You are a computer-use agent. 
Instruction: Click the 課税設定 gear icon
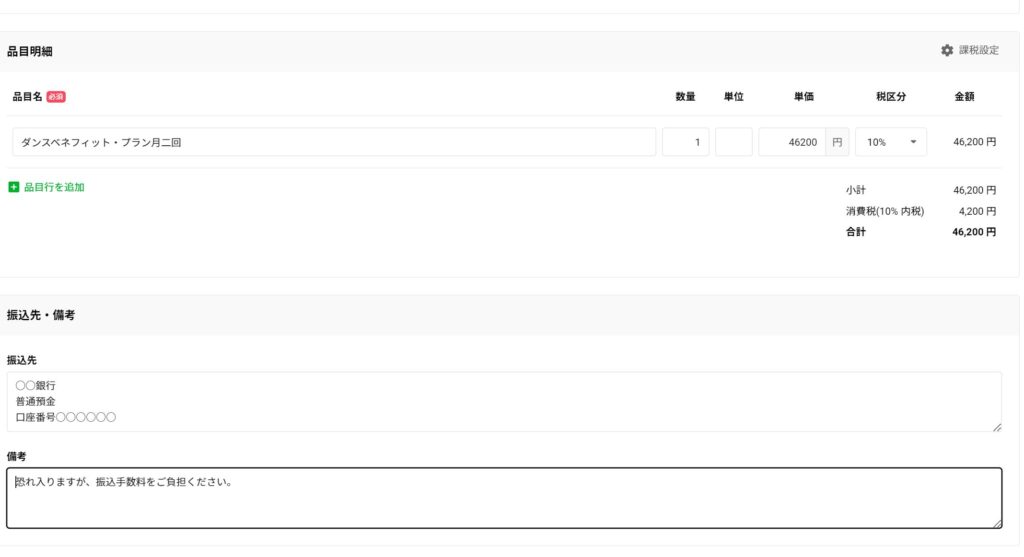(947, 50)
